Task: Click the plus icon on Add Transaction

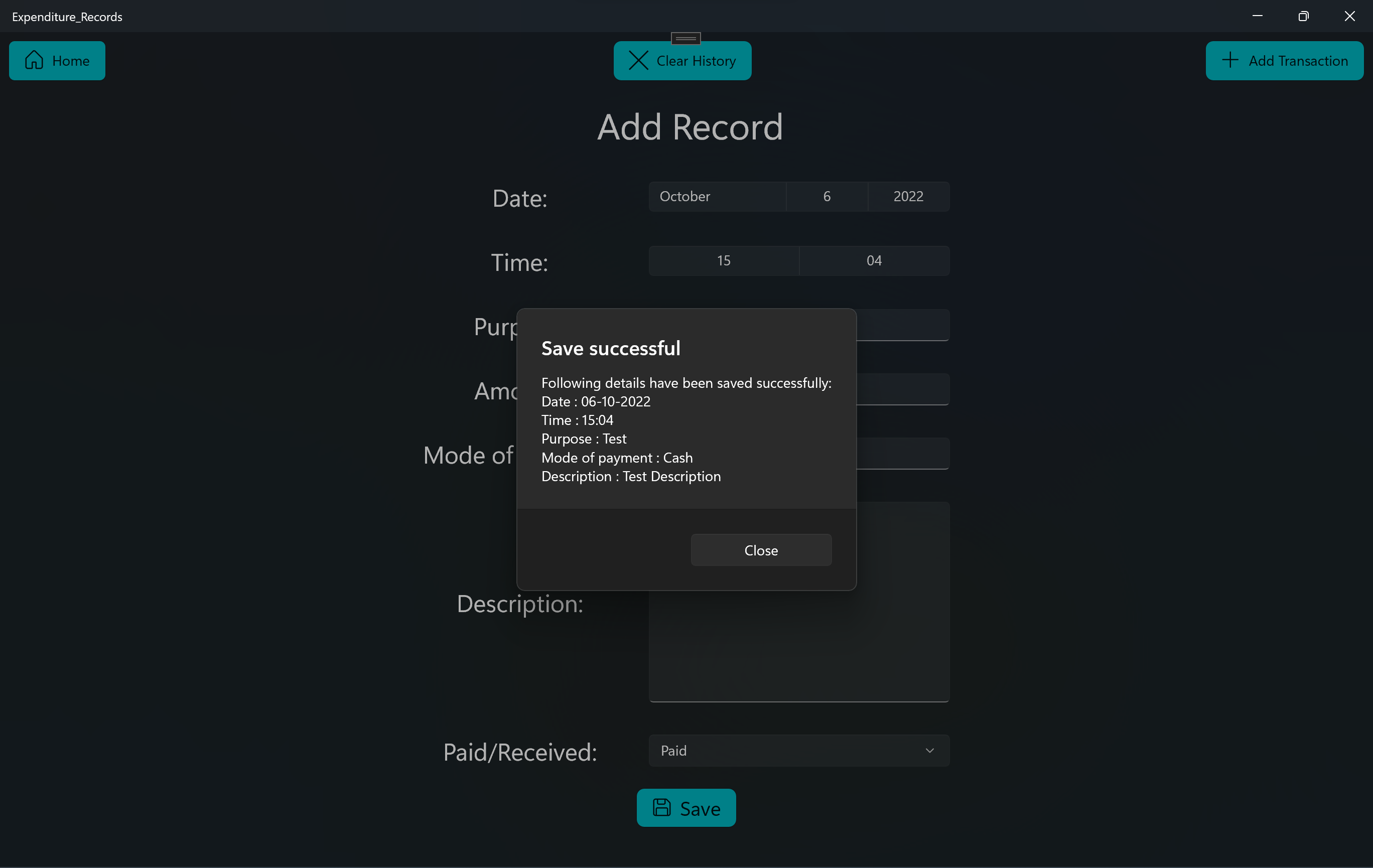Action: (1230, 60)
